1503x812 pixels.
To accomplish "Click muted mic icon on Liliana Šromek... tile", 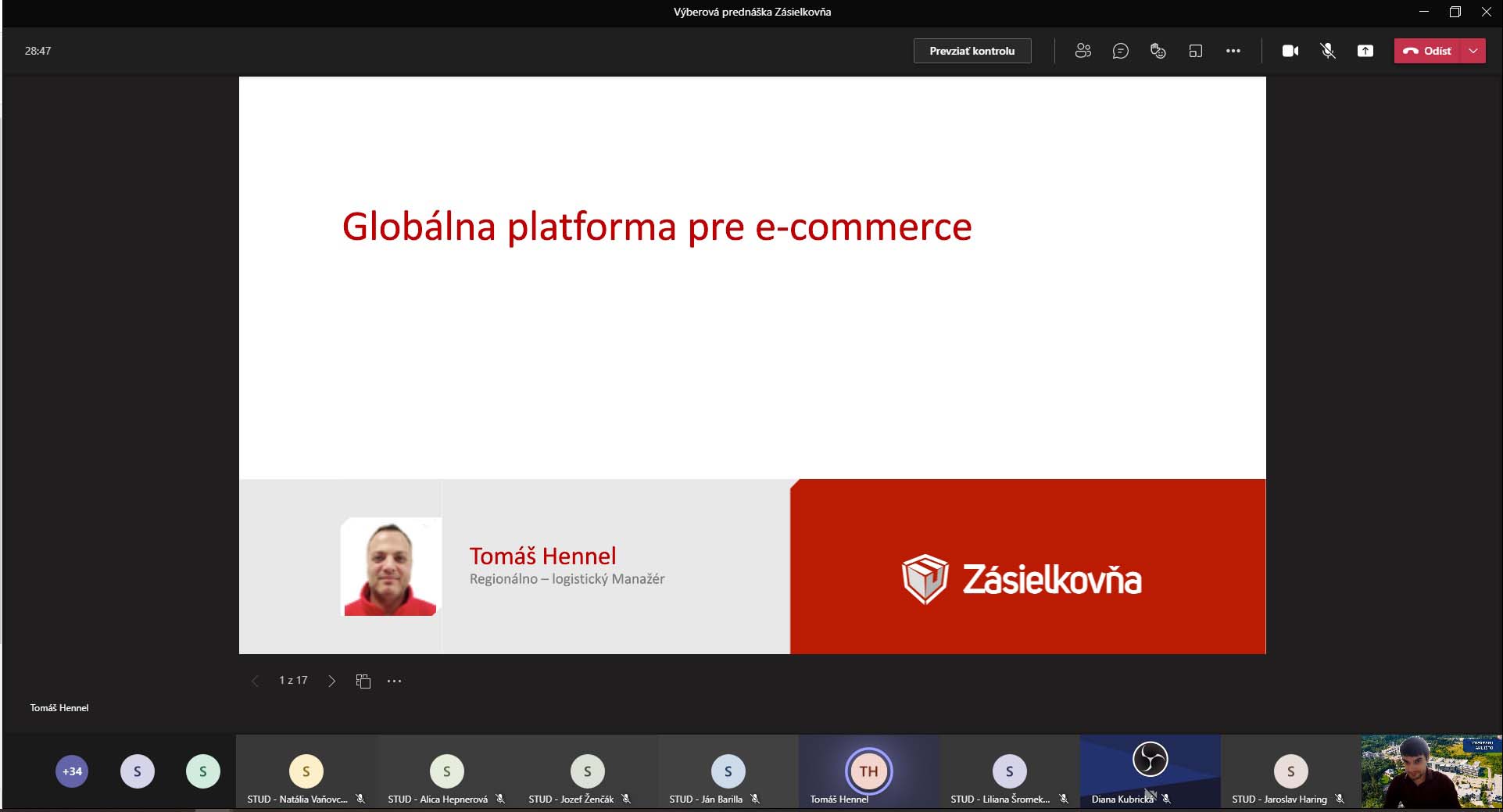I will [x=1063, y=799].
